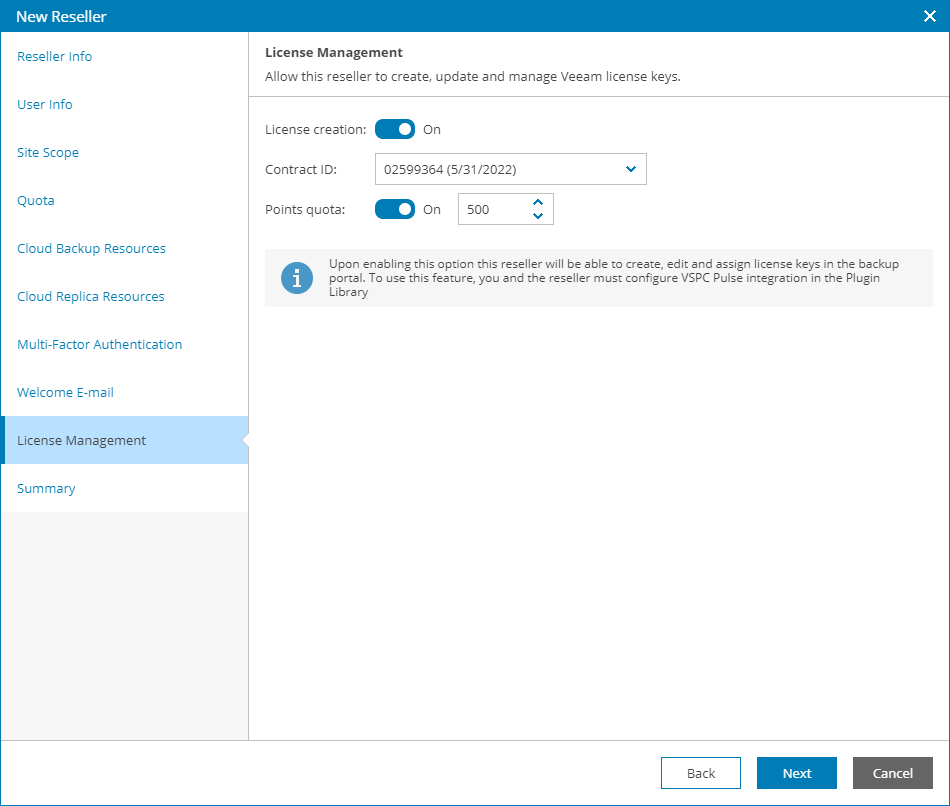Viewport: 950px width, 806px height.
Task: Disable the Points quota toggle
Action: click(x=395, y=209)
